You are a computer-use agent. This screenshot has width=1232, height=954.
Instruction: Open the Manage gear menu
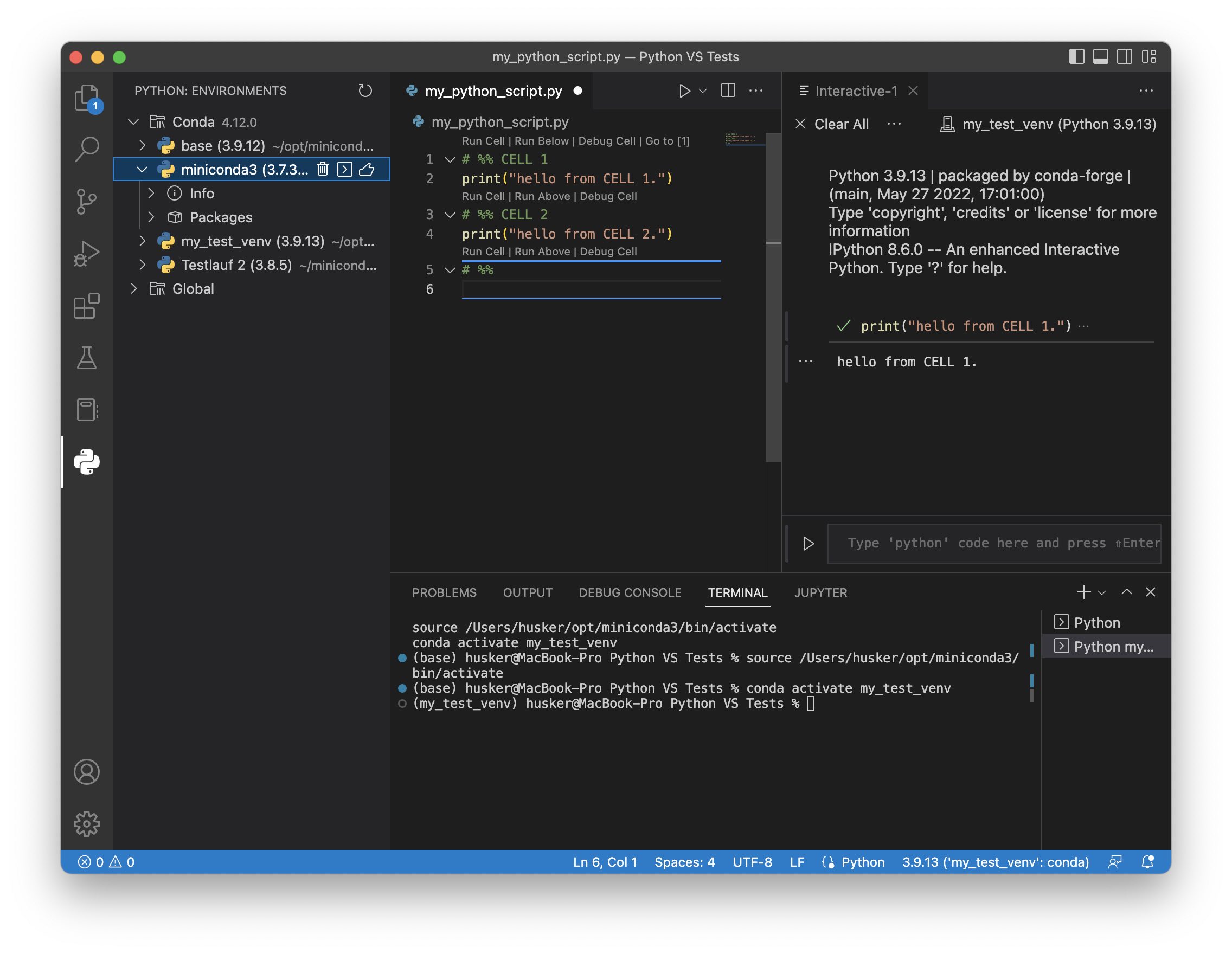86,824
